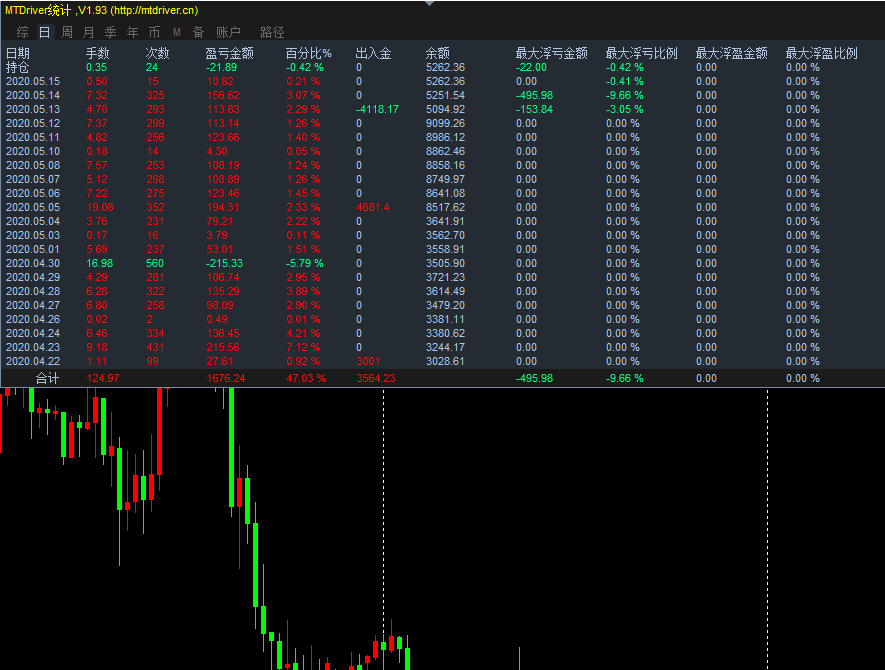Click the 最大浮亏金额 column header
Viewport: 885px width, 670px height.
551,54
